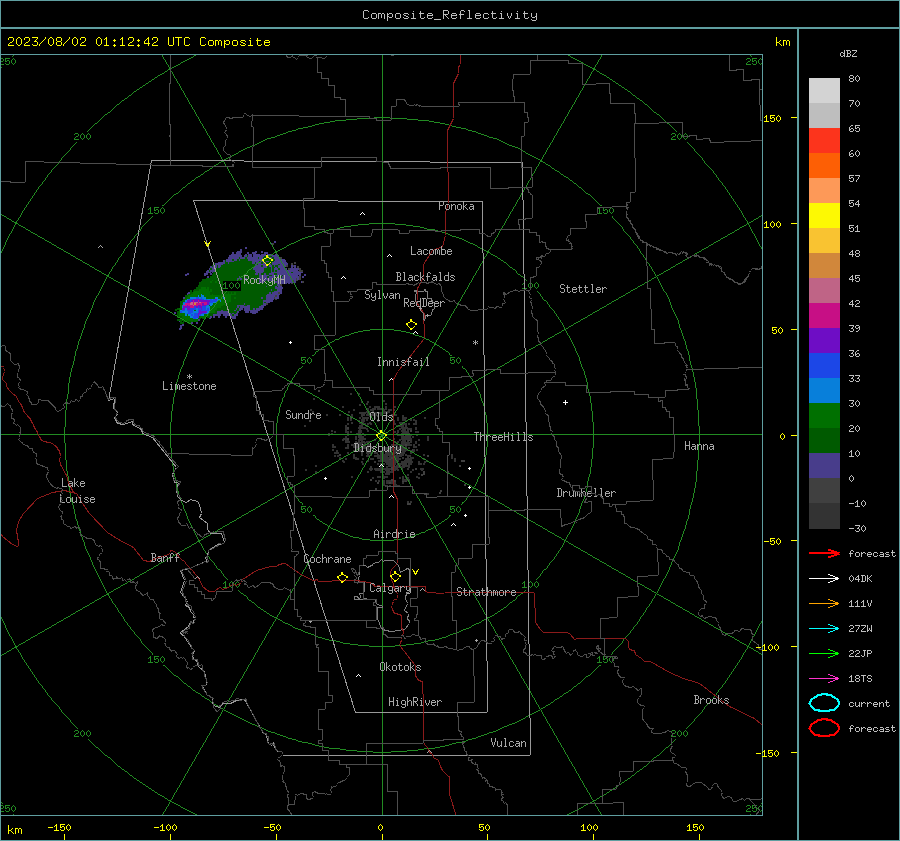The height and width of the screenshot is (841, 900).
Task: Click the magenta storm core west of RockyMH
Action: [196, 303]
